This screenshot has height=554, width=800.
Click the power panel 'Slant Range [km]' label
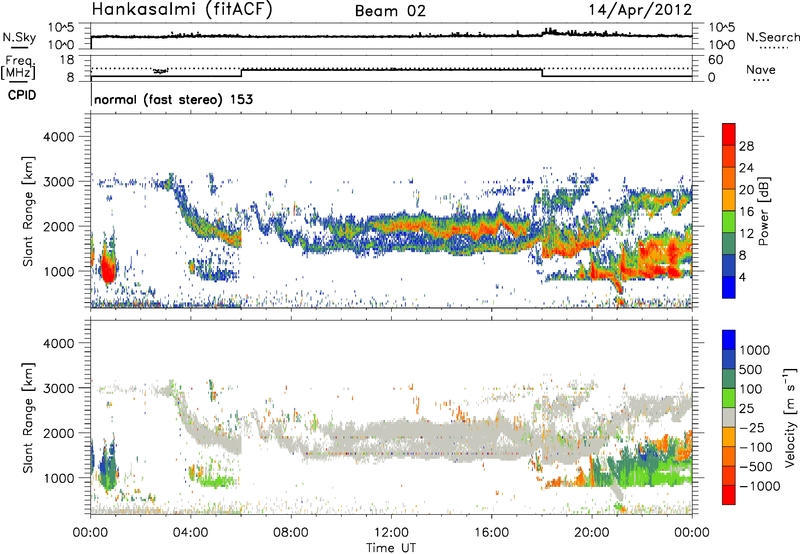tap(28, 211)
